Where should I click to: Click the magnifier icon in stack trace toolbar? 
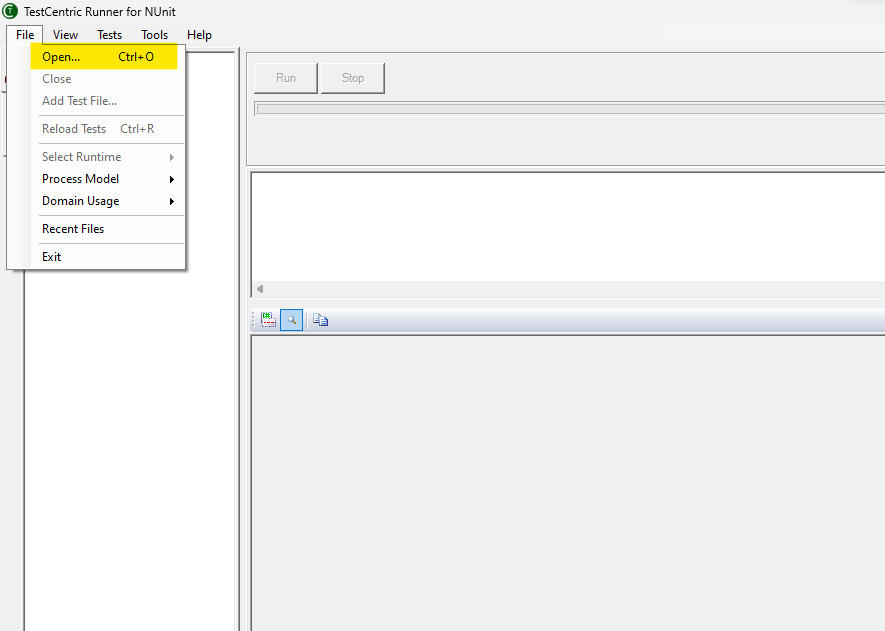[x=291, y=320]
